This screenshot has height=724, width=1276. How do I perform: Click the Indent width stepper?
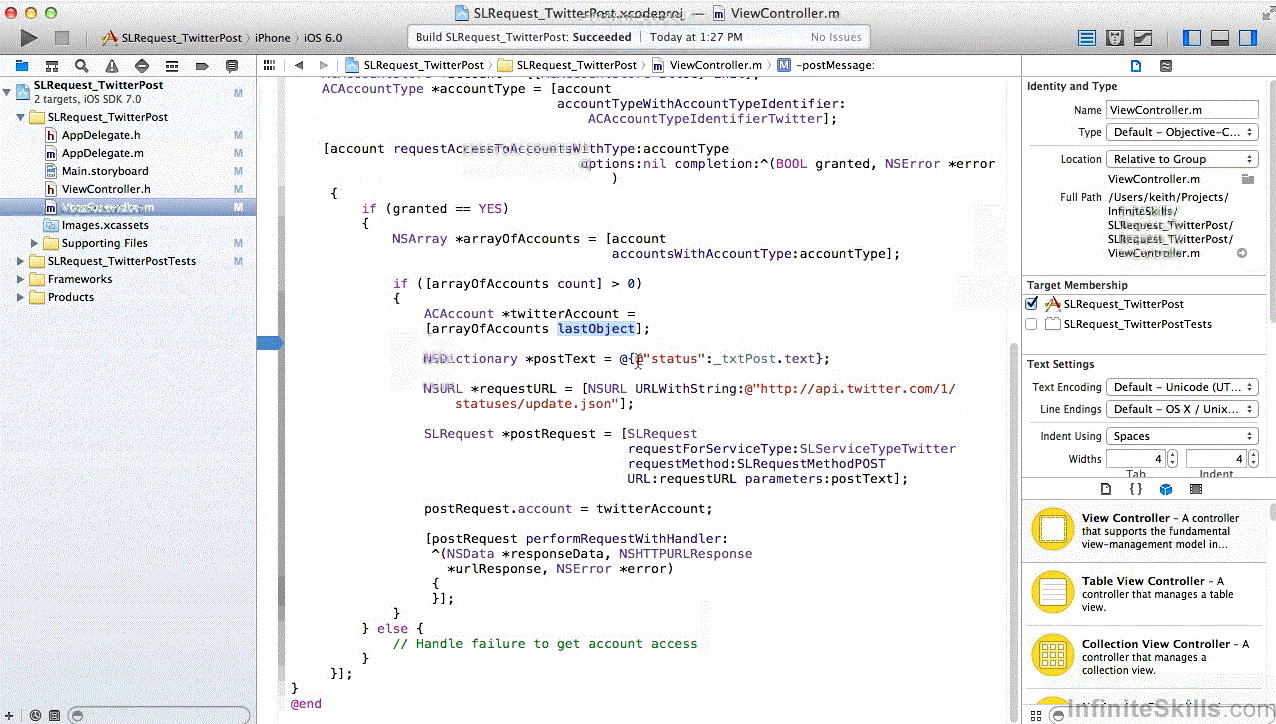[1252, 459]
